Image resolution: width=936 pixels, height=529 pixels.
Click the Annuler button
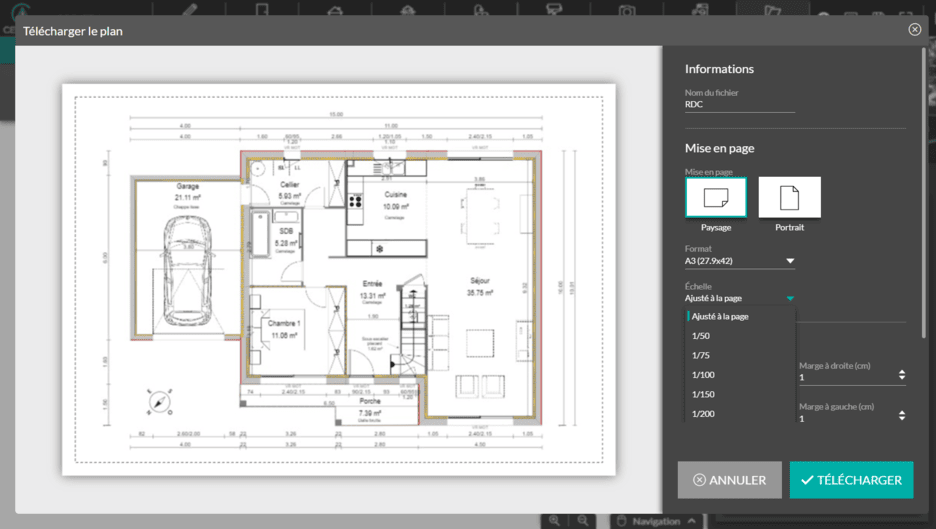pos(729,480)
